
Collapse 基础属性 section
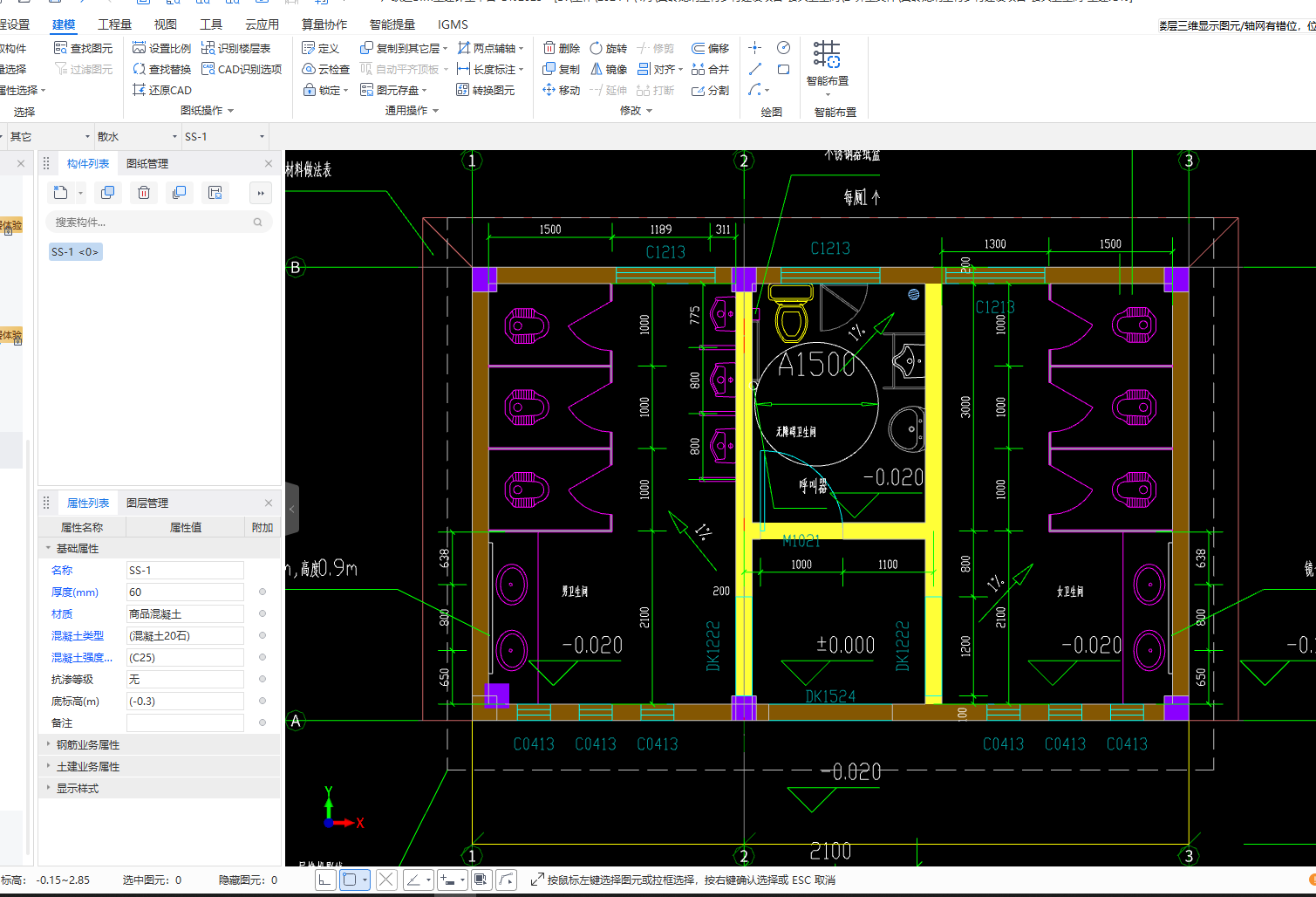(48, 548)
